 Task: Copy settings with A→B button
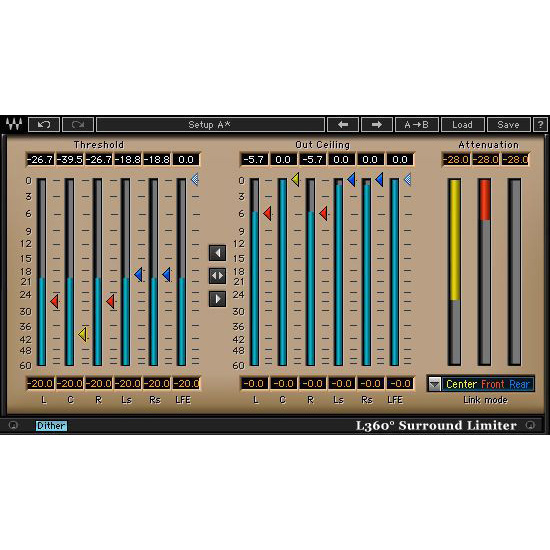[x=417, y=125]
